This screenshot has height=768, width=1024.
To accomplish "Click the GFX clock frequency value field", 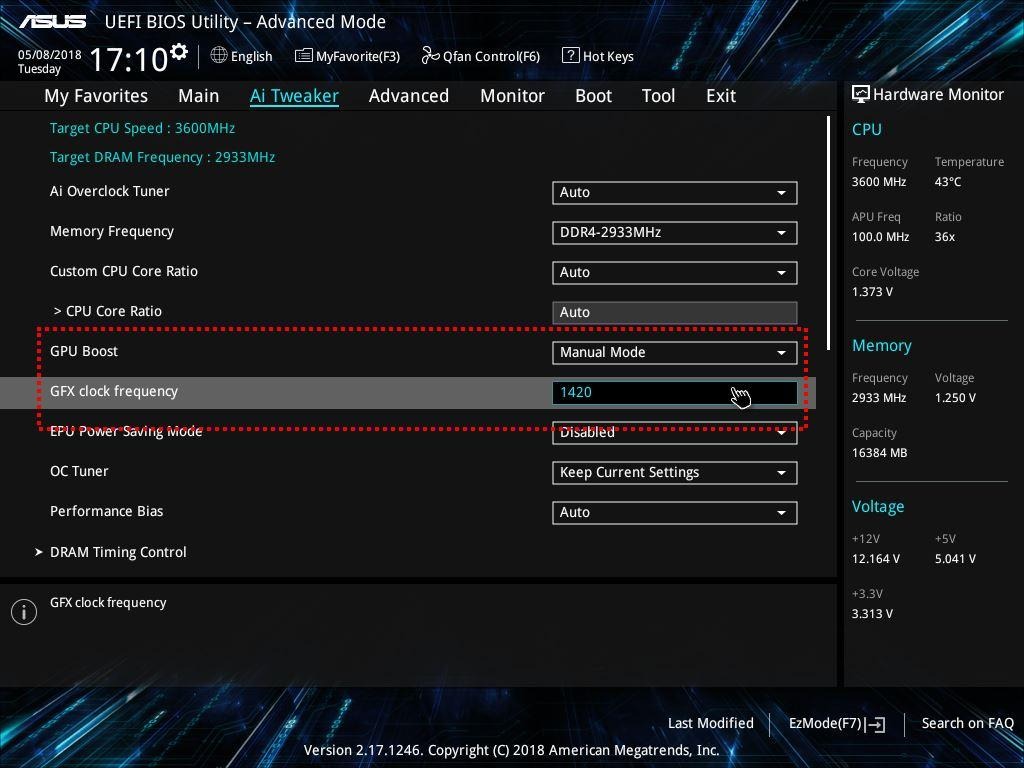I will [x=674, y=392].
